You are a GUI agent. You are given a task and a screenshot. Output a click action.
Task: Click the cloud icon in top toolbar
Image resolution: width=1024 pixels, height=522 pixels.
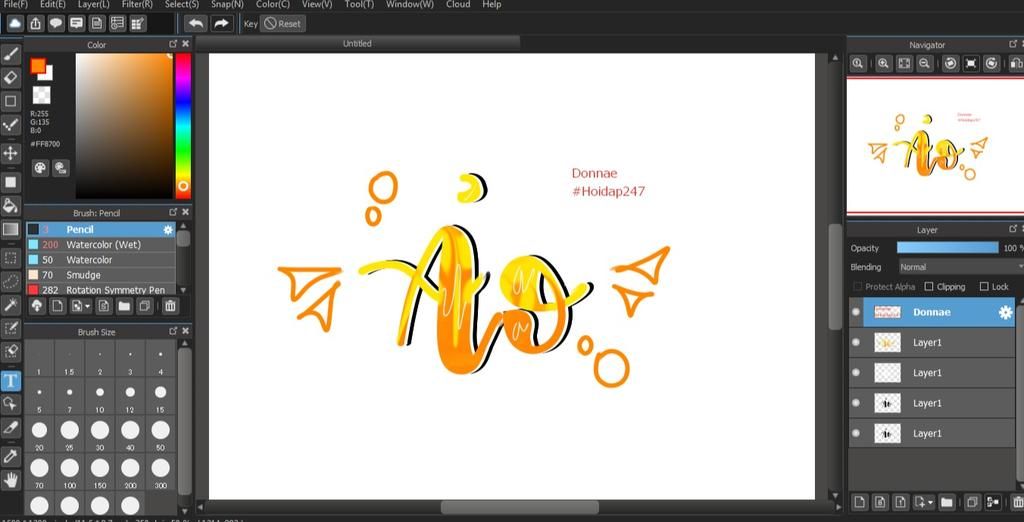tap(14, 24)
